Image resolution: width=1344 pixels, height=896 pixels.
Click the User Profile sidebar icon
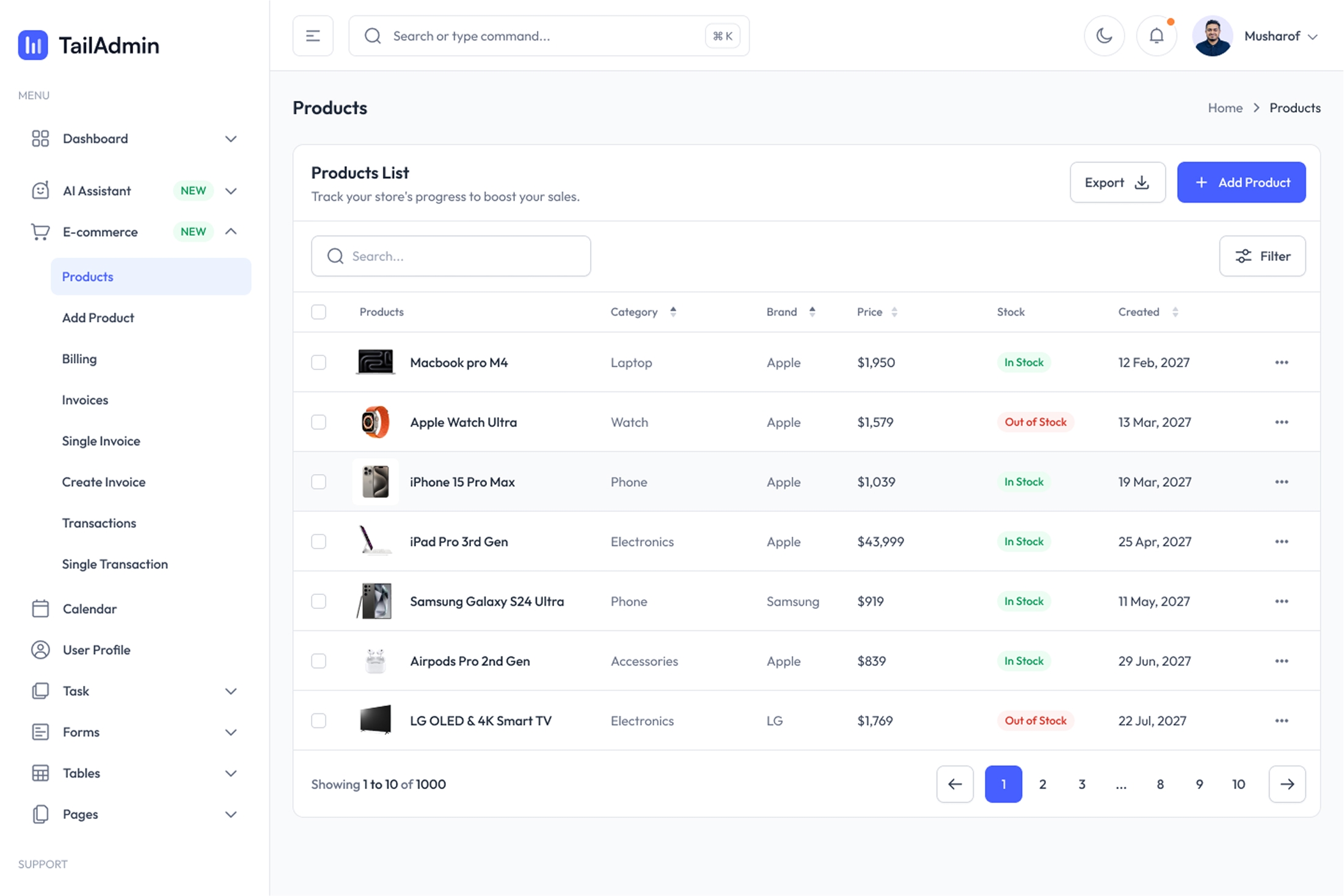[40, 650]
